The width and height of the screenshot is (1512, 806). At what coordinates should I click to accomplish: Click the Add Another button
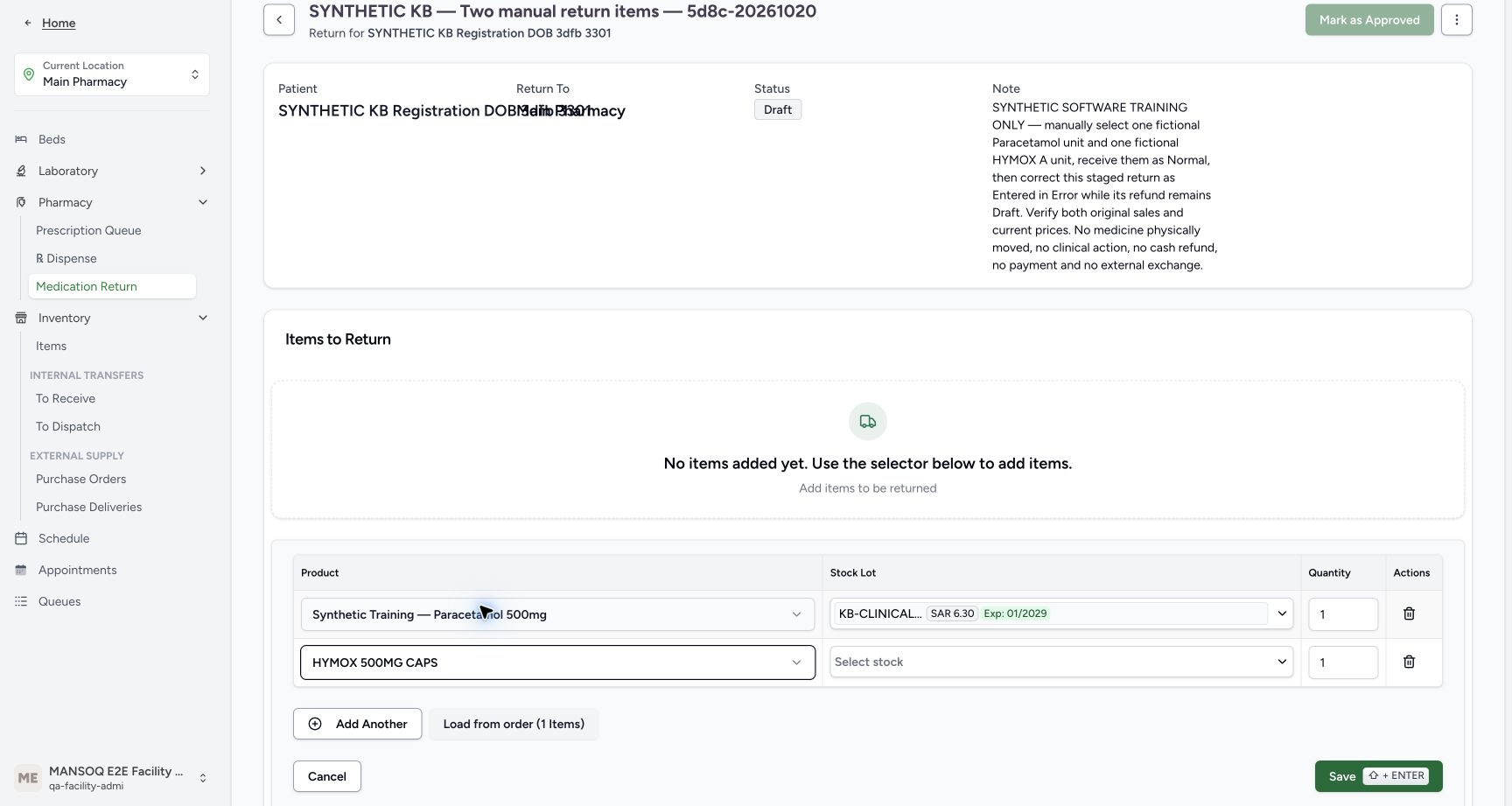(357, 724)
